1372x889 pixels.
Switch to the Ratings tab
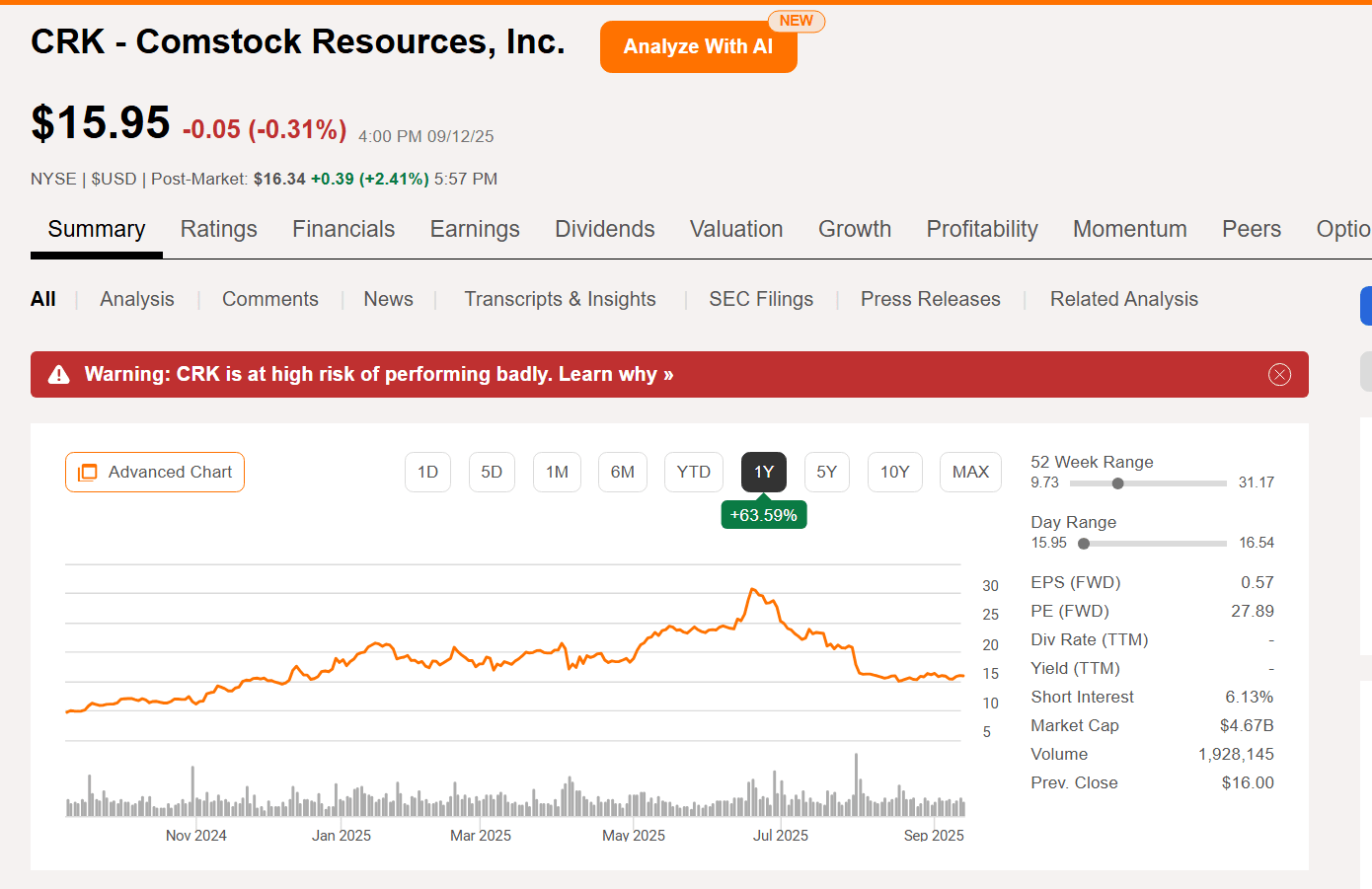pos(218,229)
